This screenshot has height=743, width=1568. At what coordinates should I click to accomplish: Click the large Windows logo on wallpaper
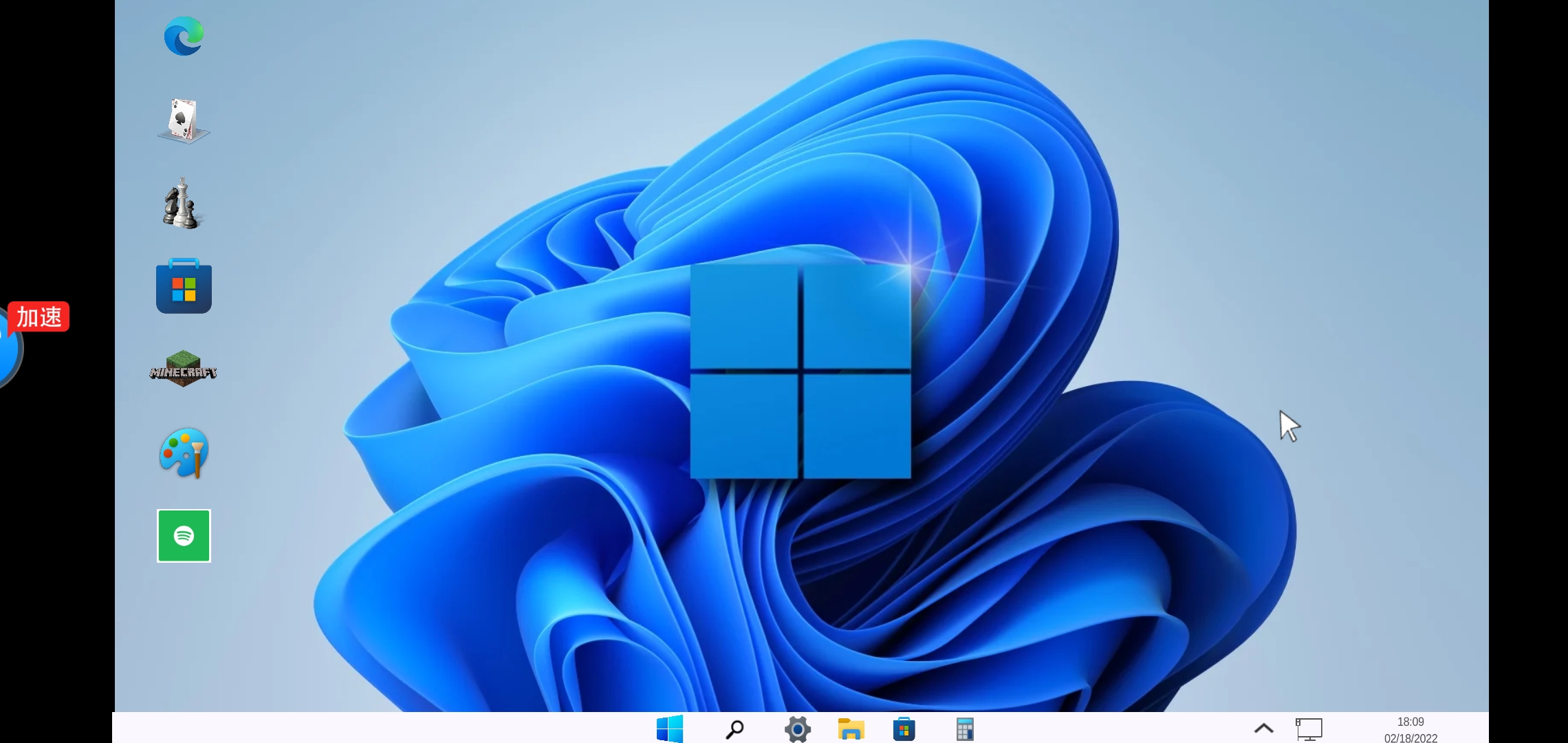[801, 371]
